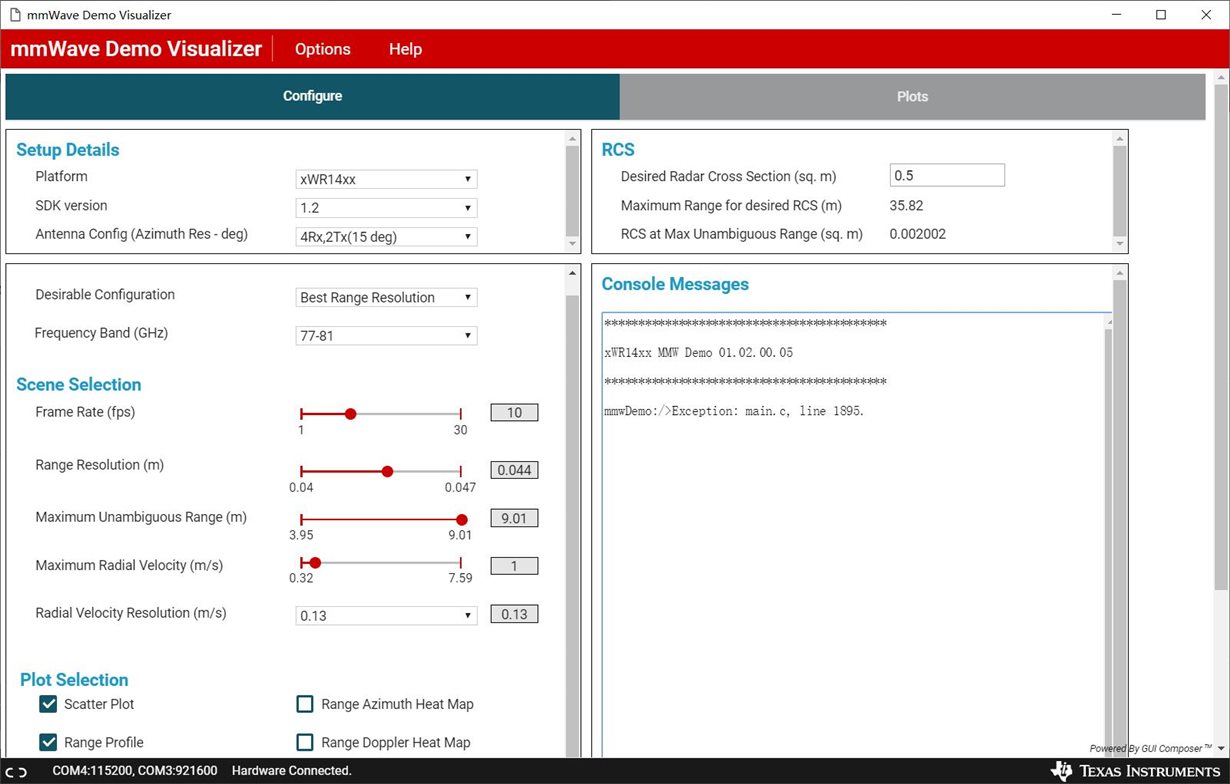
Task: Click the Console Messages heading
Action: pyautogui.click(x=675, y=284)
